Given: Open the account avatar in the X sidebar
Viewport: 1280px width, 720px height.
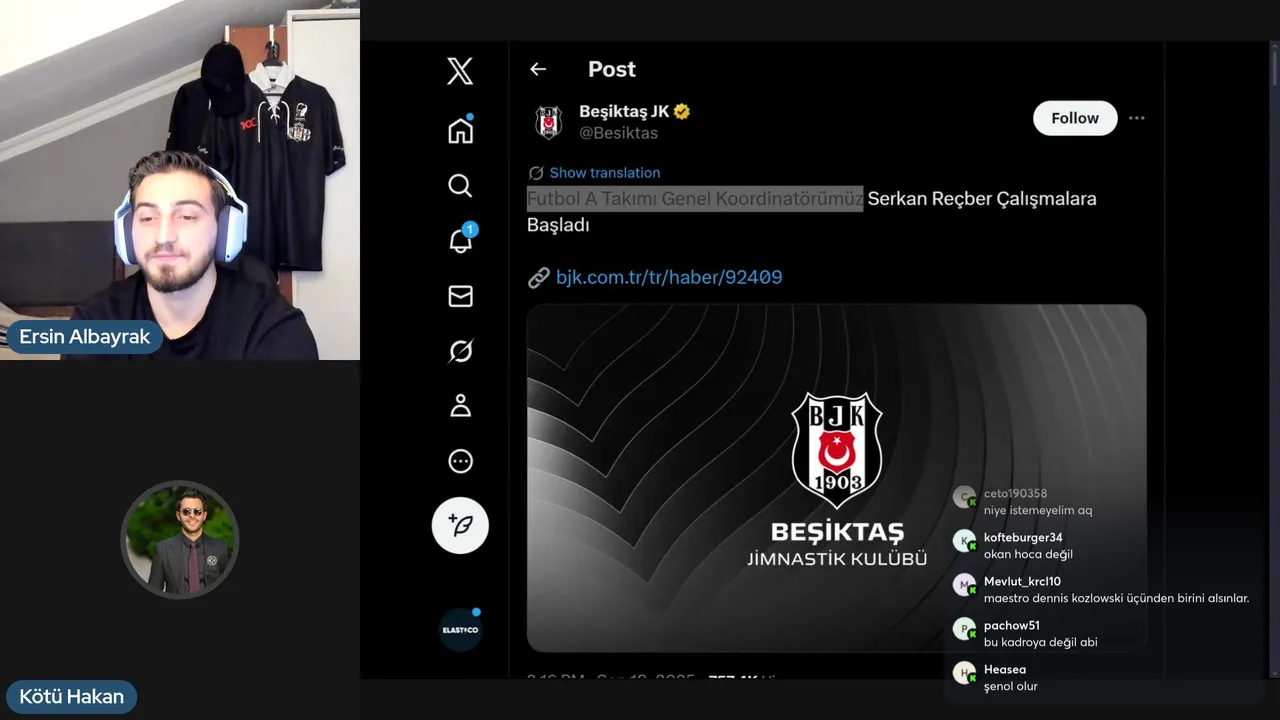Looking at the screenshot, I should point(460,630).
